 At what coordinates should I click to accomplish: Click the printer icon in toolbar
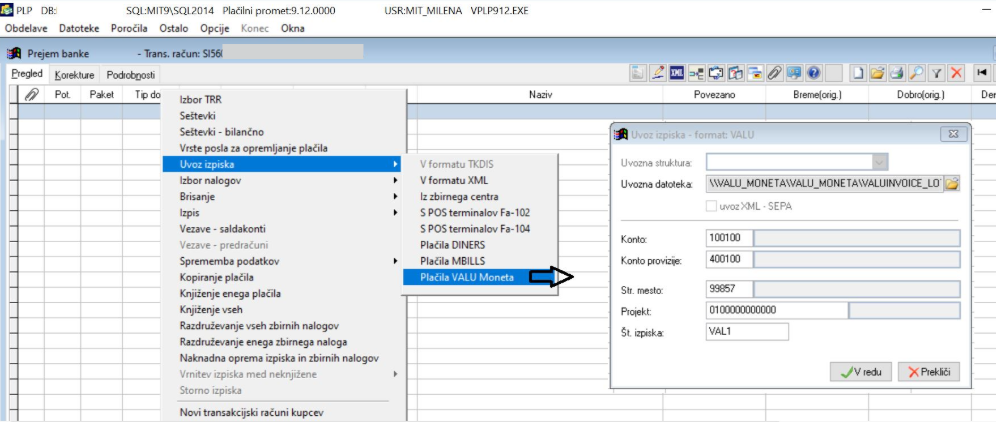pyautogui.click(x=897, y=73)
